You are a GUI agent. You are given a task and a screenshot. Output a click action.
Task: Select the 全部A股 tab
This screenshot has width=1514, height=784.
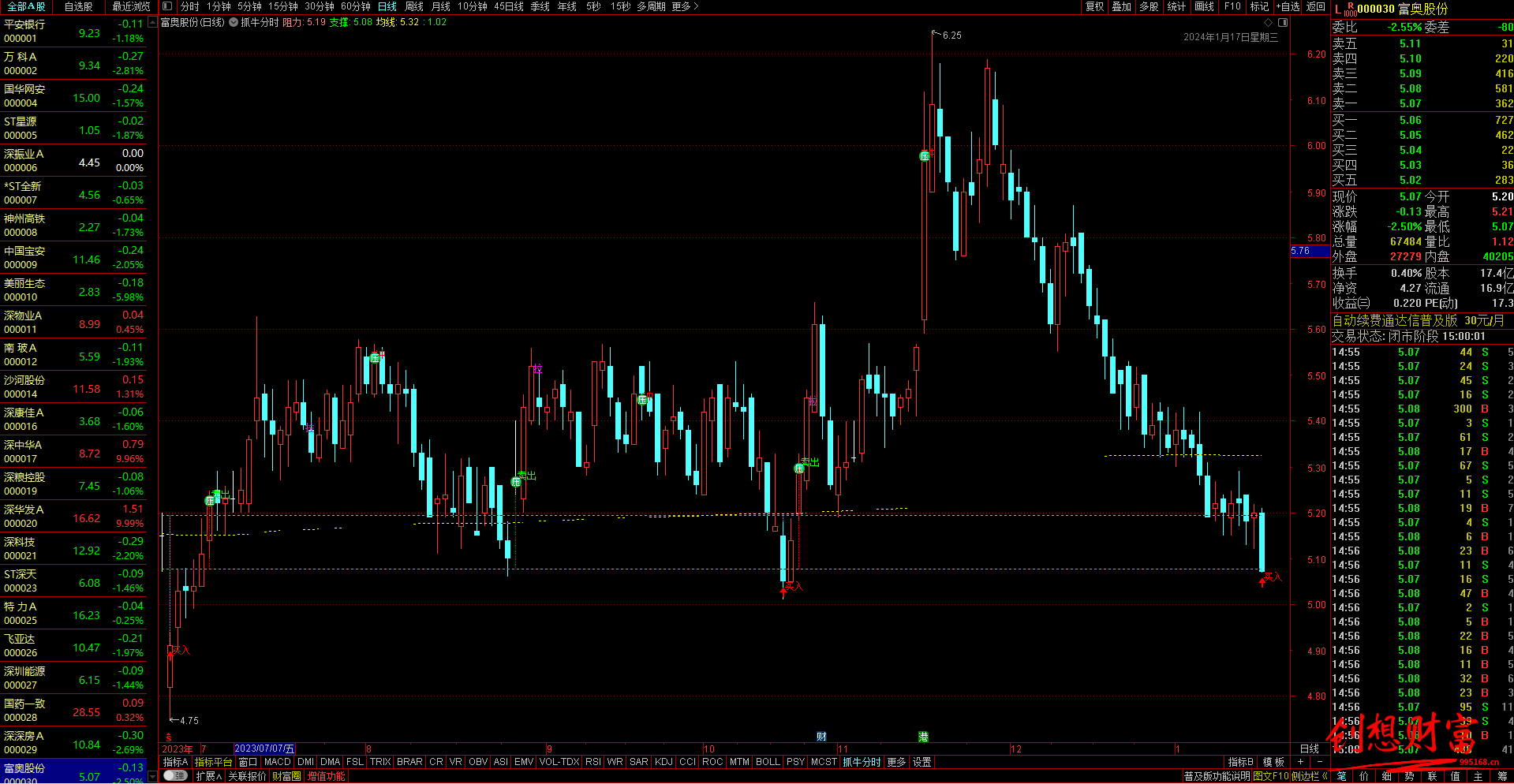(x=26, y=6)
